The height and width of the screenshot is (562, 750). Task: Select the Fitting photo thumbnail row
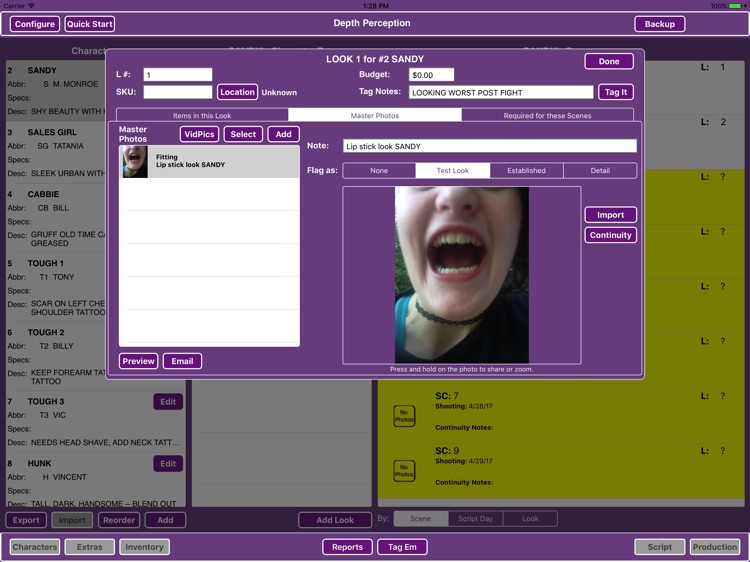point(210,162)
